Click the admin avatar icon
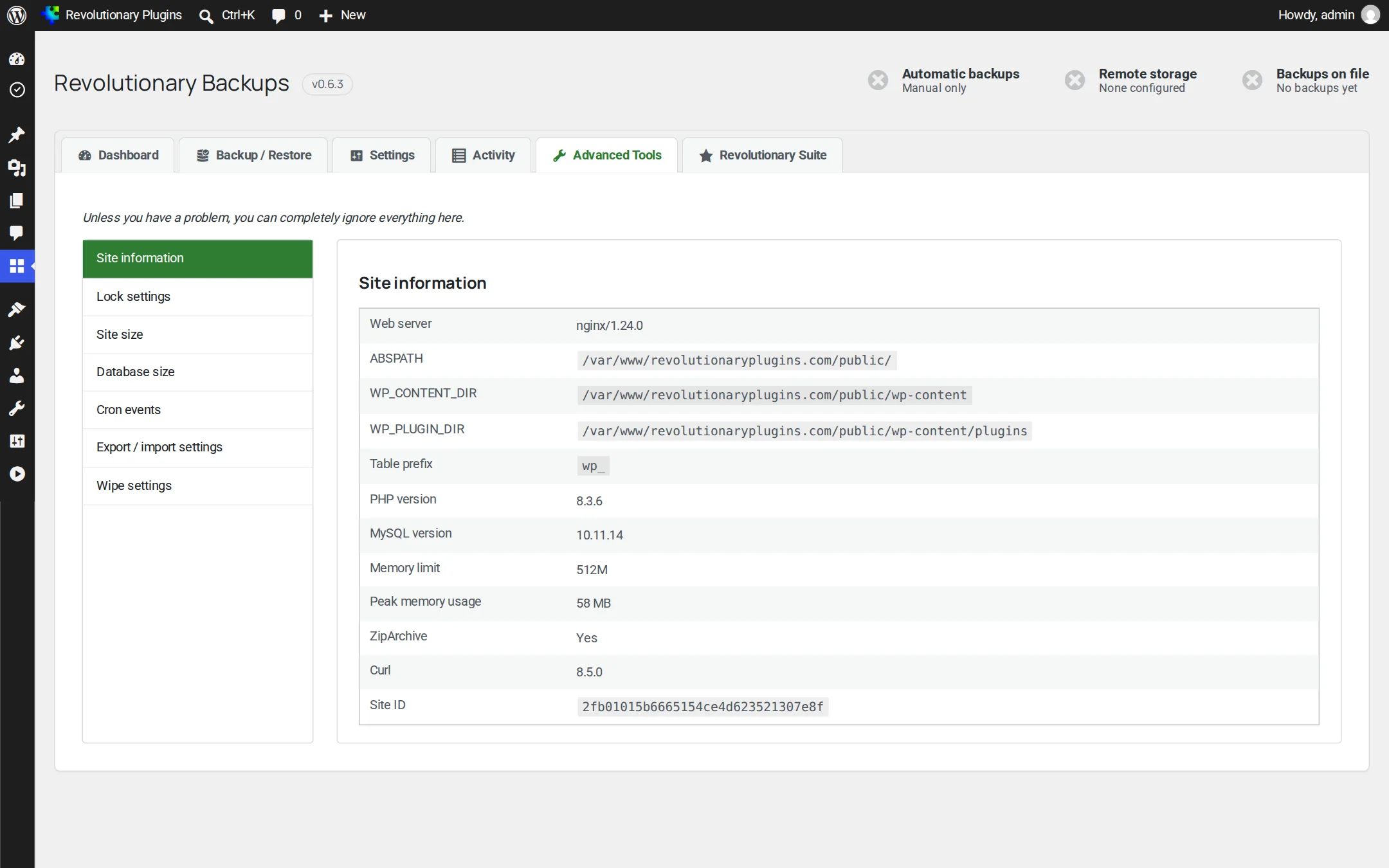Image resolution: width=1389 pixels, height=868 pixels. point(1370,15)
